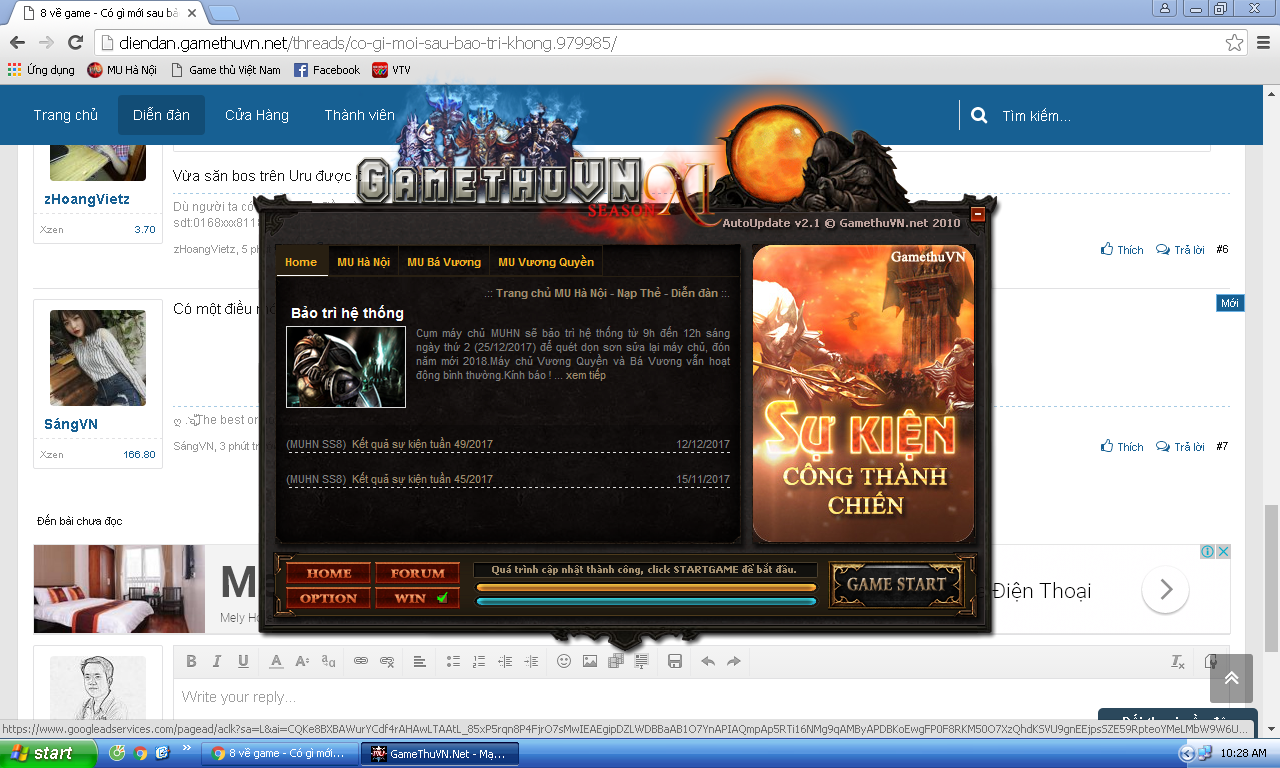Open SángVN's user profile name

(x=71, y=424)
